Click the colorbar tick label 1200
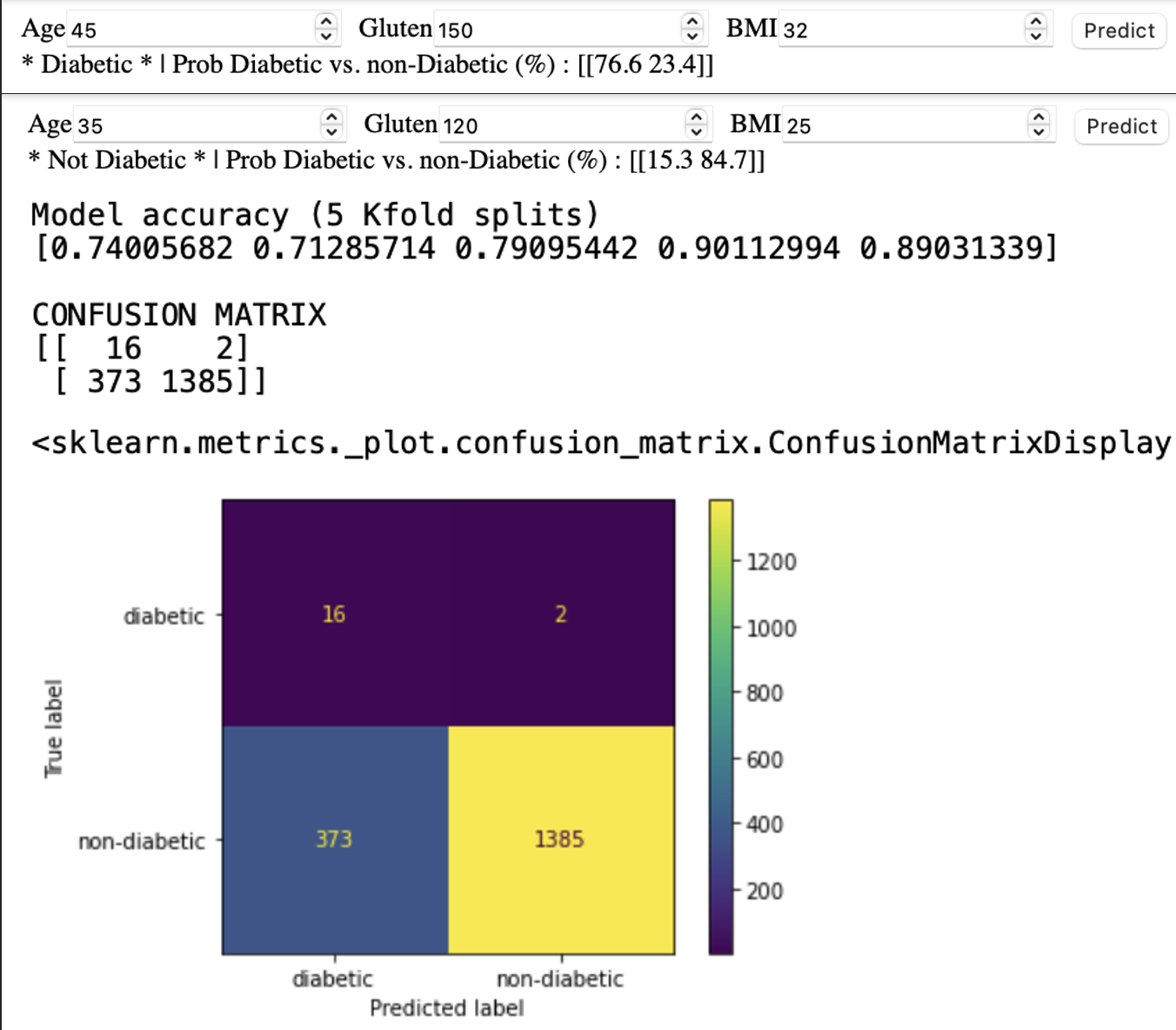Image resolution: width=1176 pixels, height=1030 pixels. tap(772, 562)
